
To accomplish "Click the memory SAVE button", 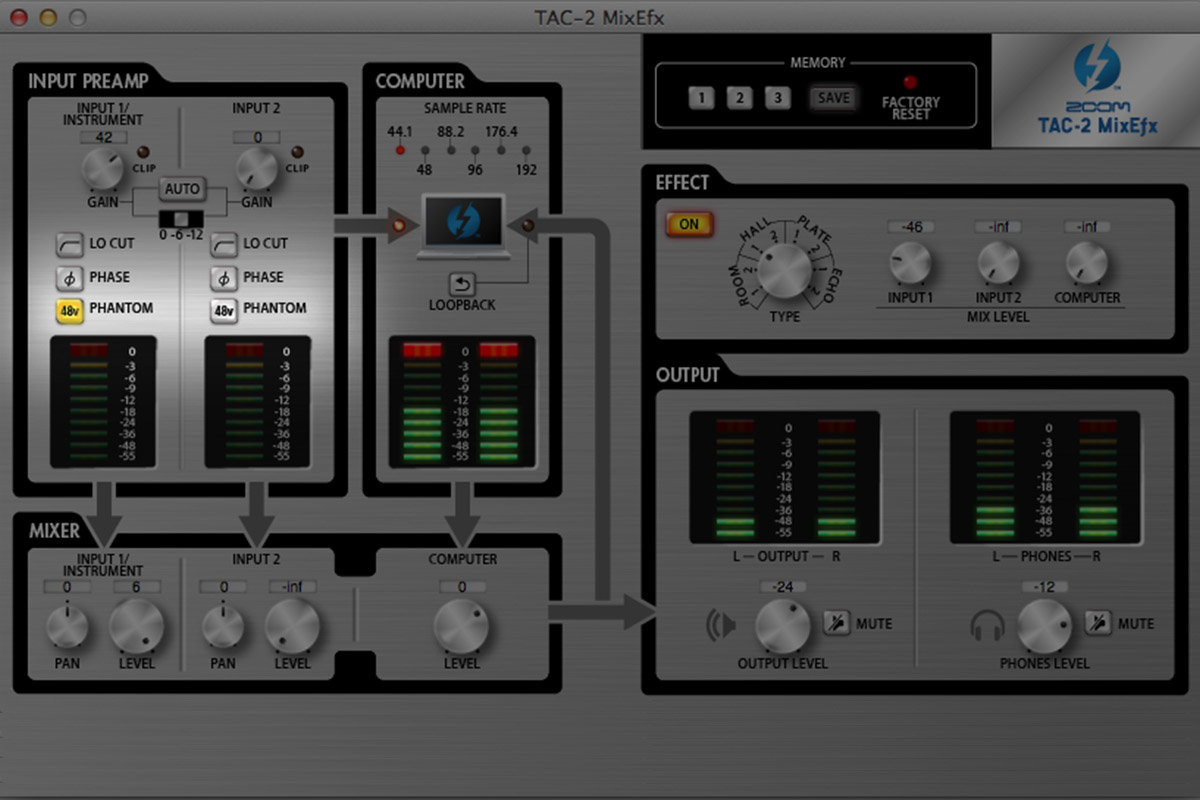I will (x=833, y=98).
